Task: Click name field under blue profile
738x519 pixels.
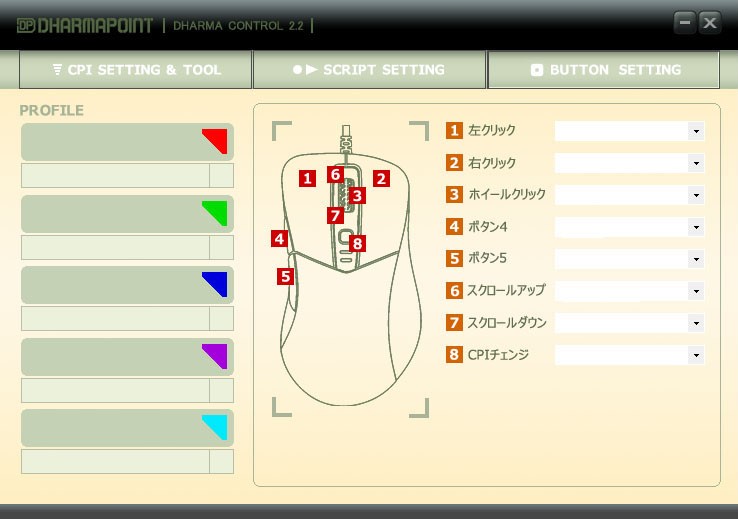Action: [115, 319]
